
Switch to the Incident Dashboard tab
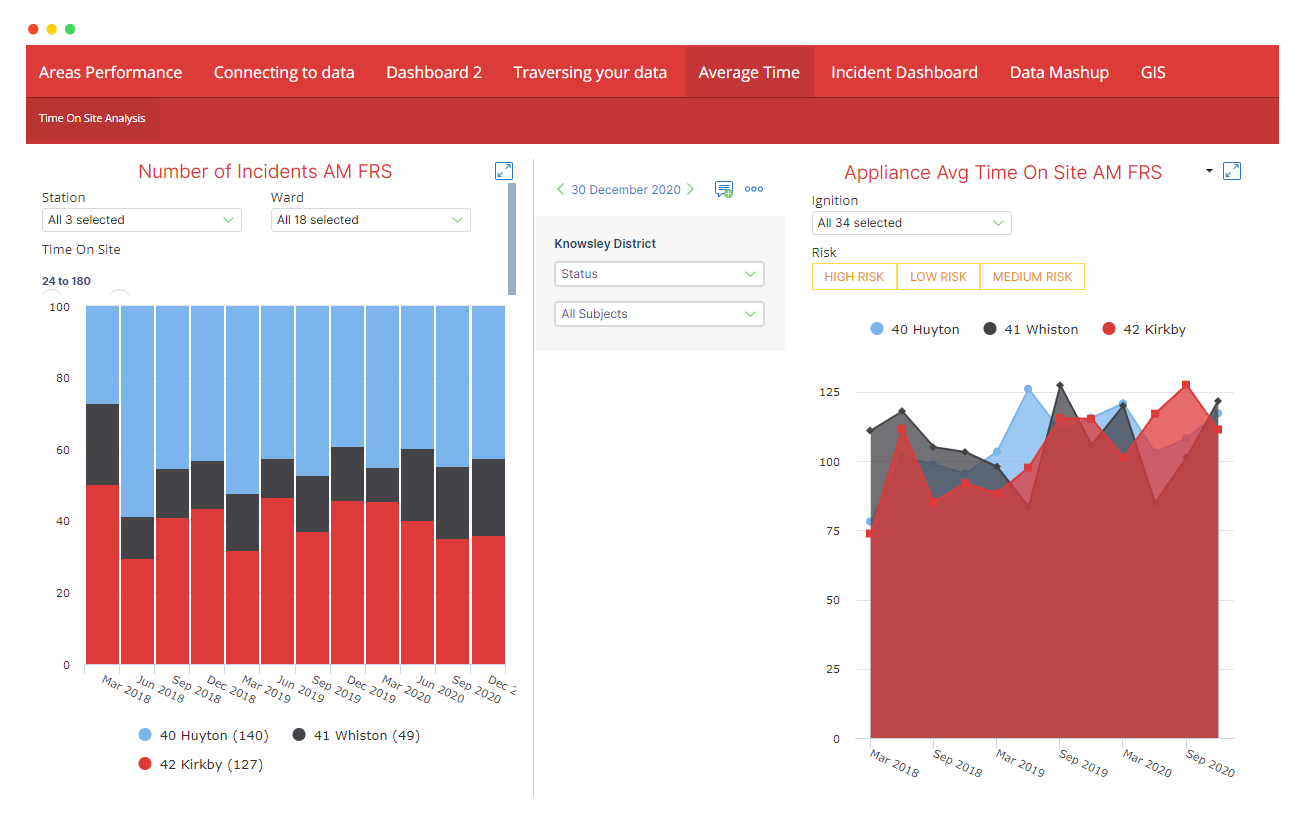pos(904,72)
